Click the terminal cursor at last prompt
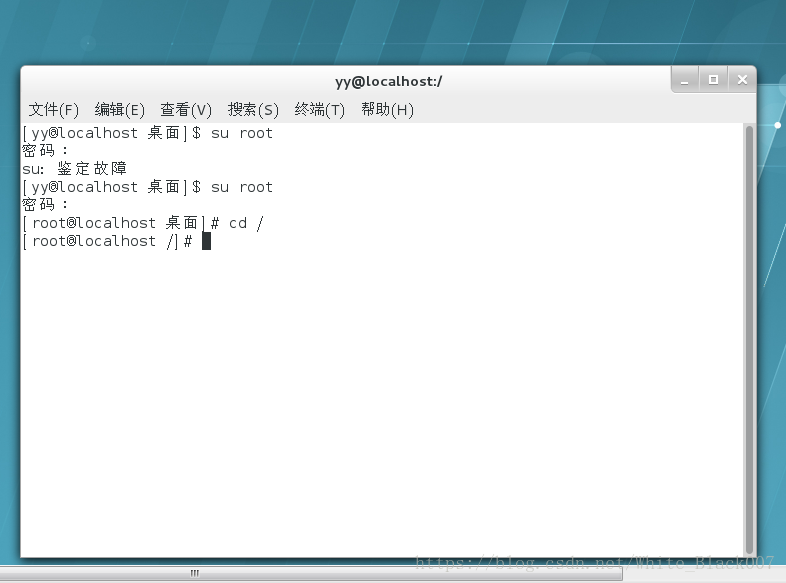This screenshot has height=583, width=786. 207,241
